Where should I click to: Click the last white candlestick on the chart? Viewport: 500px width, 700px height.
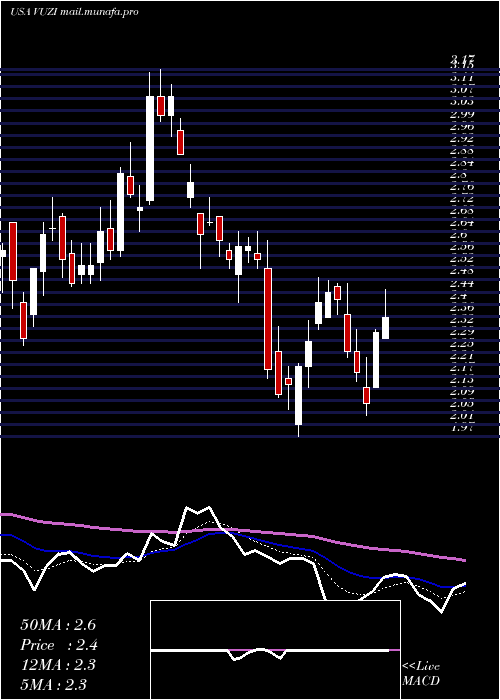385,328
